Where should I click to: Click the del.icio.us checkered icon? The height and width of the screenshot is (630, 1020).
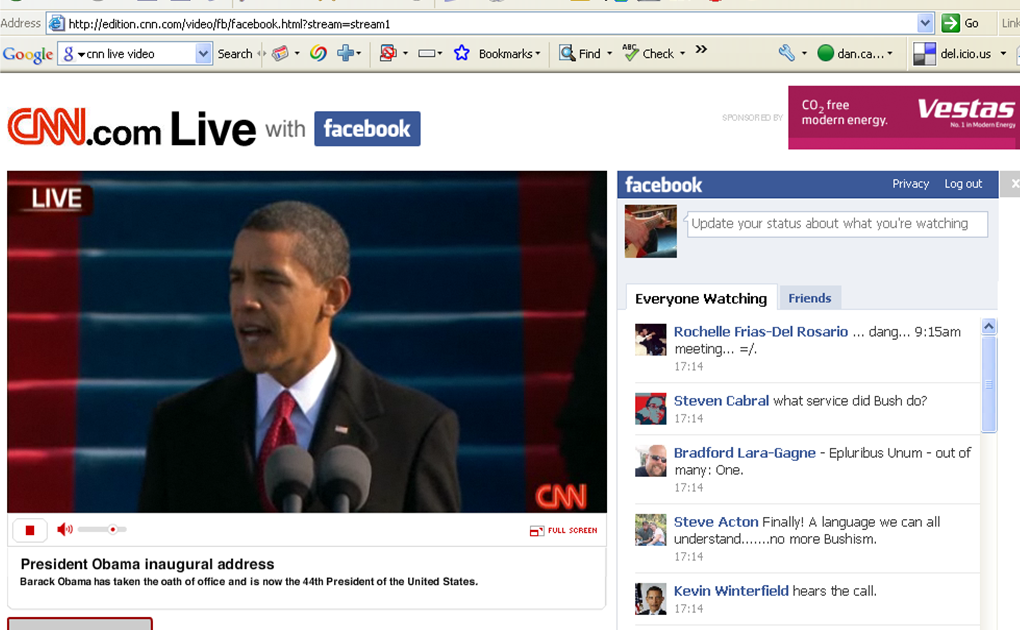pyautogui.click(x=924, y=54)
